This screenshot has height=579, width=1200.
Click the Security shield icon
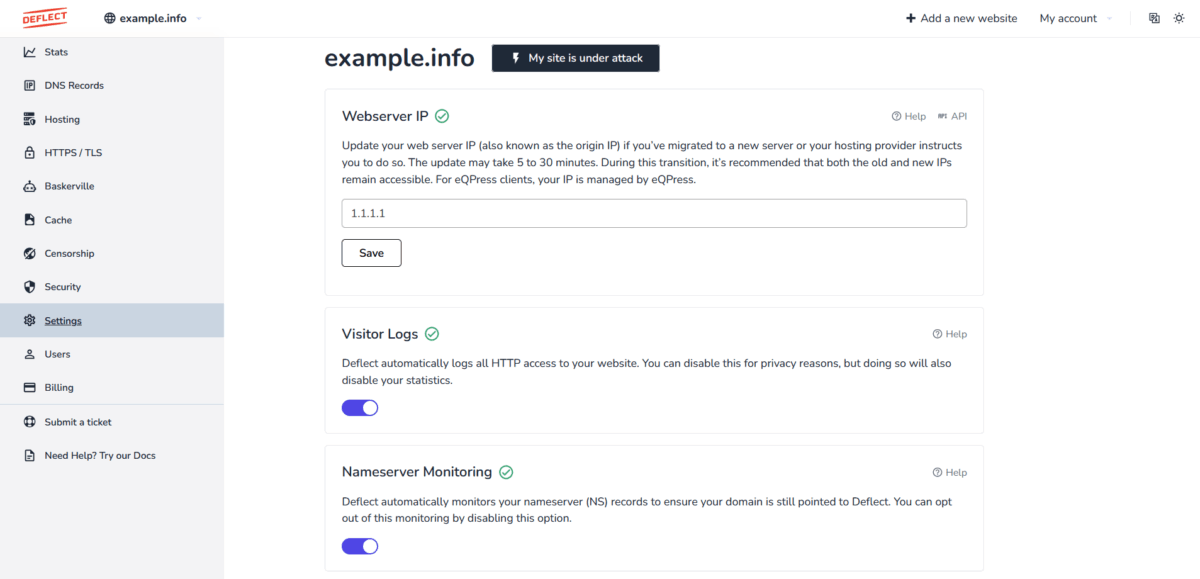(30, 287)
